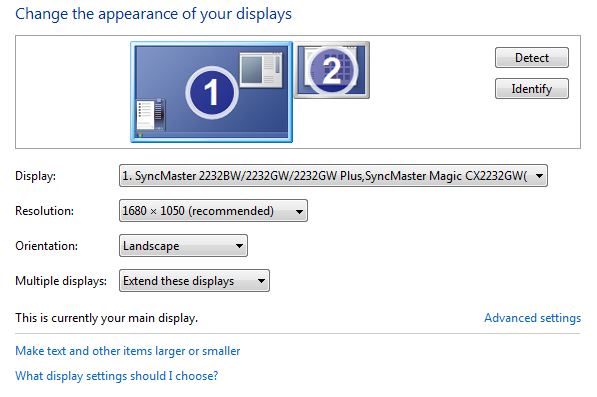The image size is (597, 397).
Task: Select monitor 1 in the display preview
Action: tap(212, 92)
